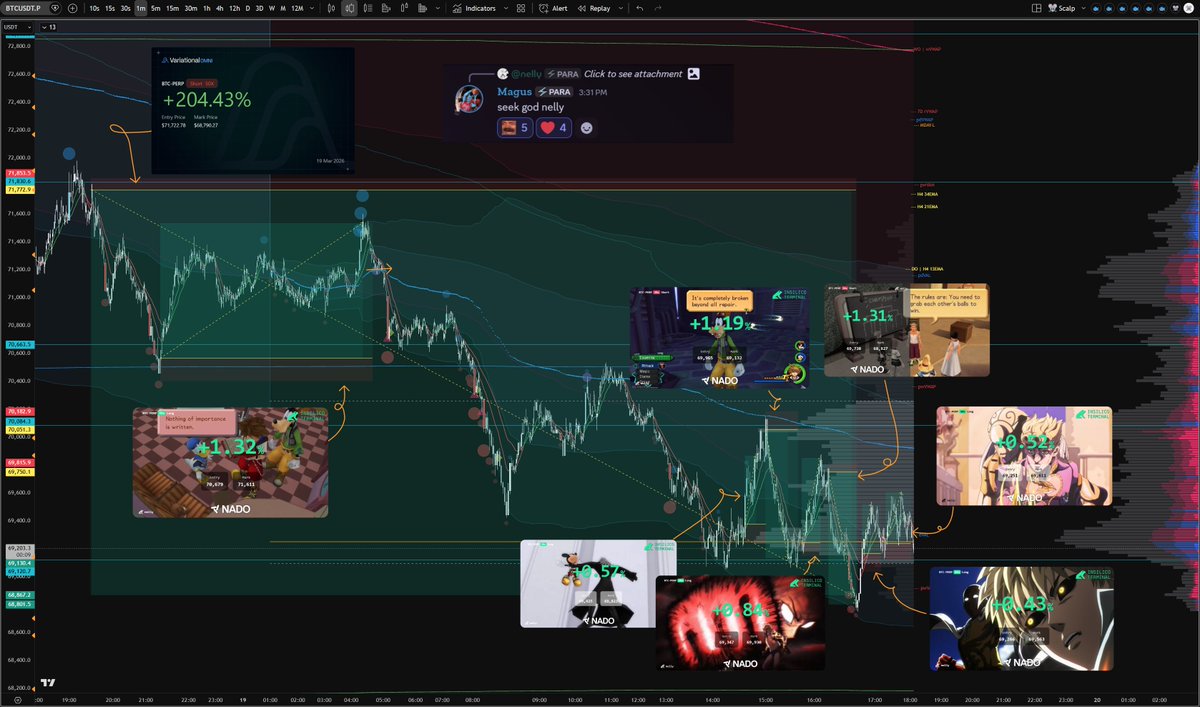Click the +0.52% NADO trade card
The image size is (1200, 707).
pyautogui.click(x=1024, y=455)
